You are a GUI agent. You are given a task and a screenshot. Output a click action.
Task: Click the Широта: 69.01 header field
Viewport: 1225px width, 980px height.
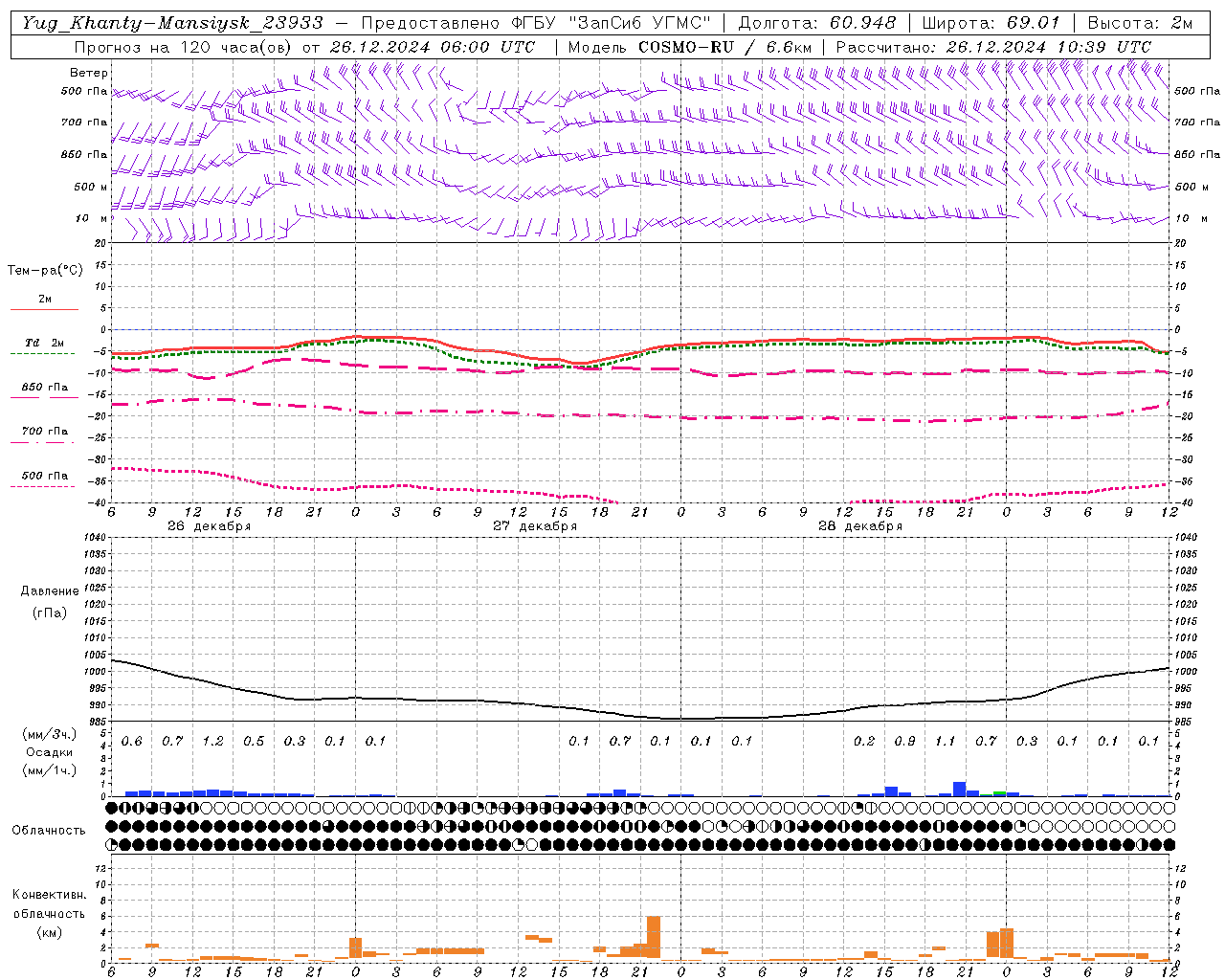991,23
